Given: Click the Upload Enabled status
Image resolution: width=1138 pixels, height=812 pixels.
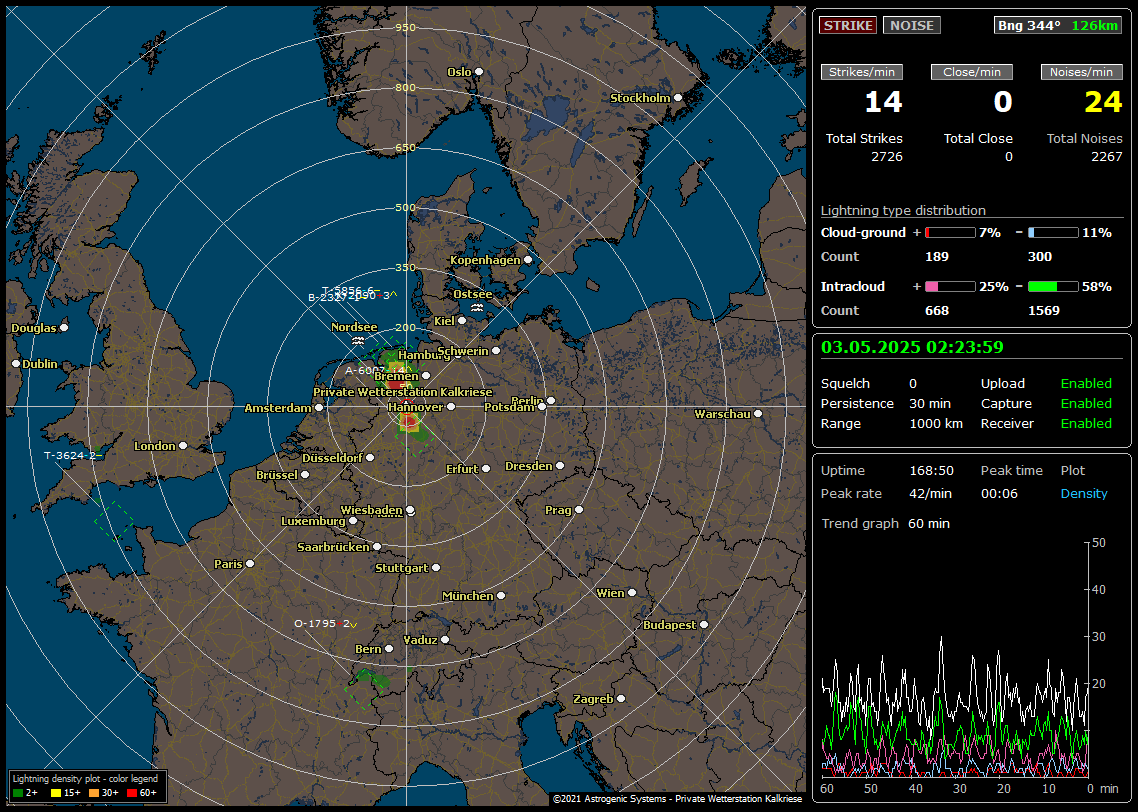Looking at the screenshot, I should click(x=1086, y=384).
